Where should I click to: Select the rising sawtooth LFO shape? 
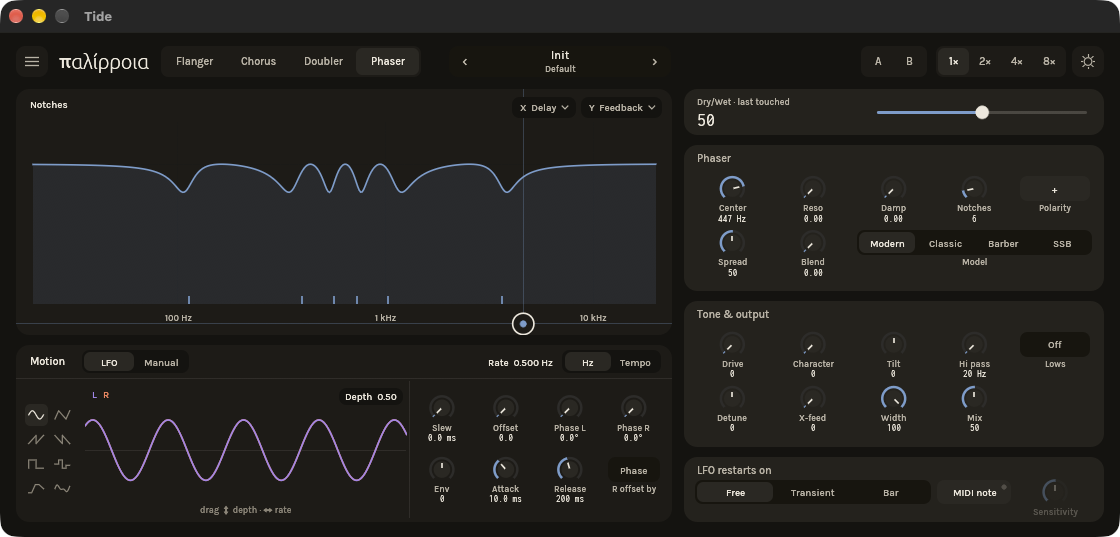tap(36, 439)
